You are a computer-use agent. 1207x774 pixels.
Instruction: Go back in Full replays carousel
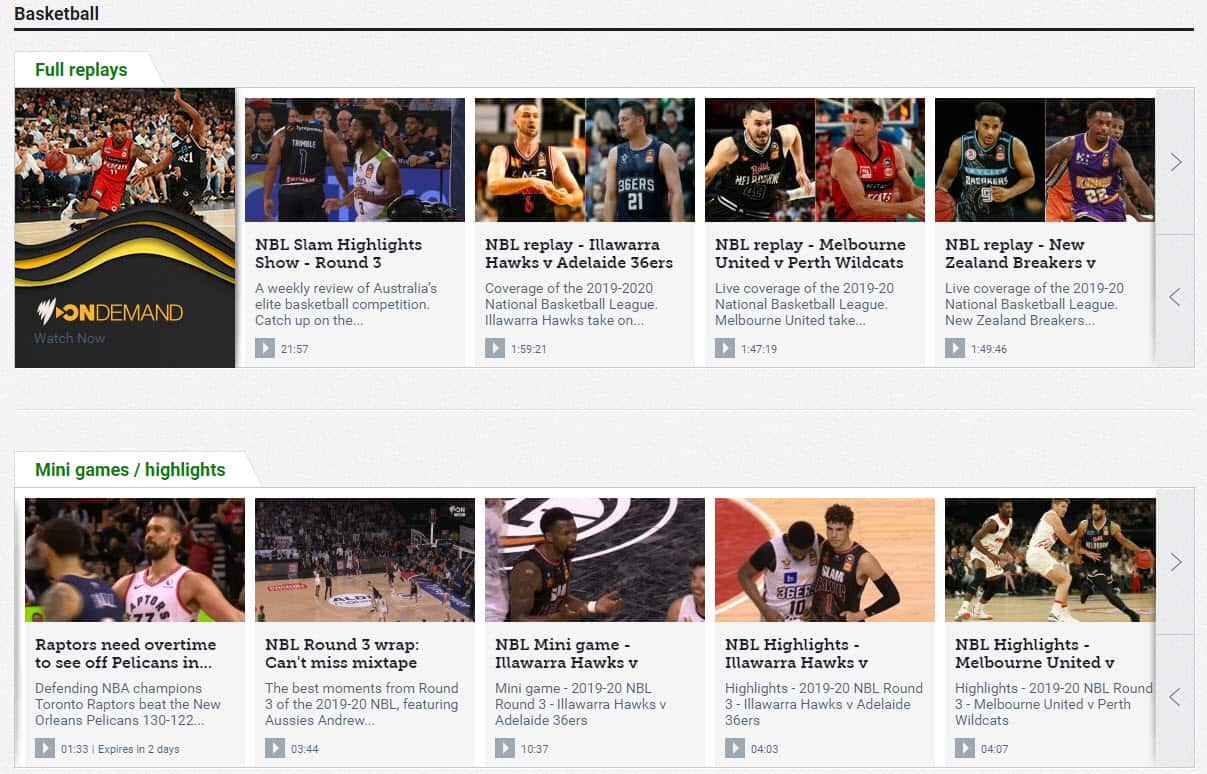tap(1175, 298)
